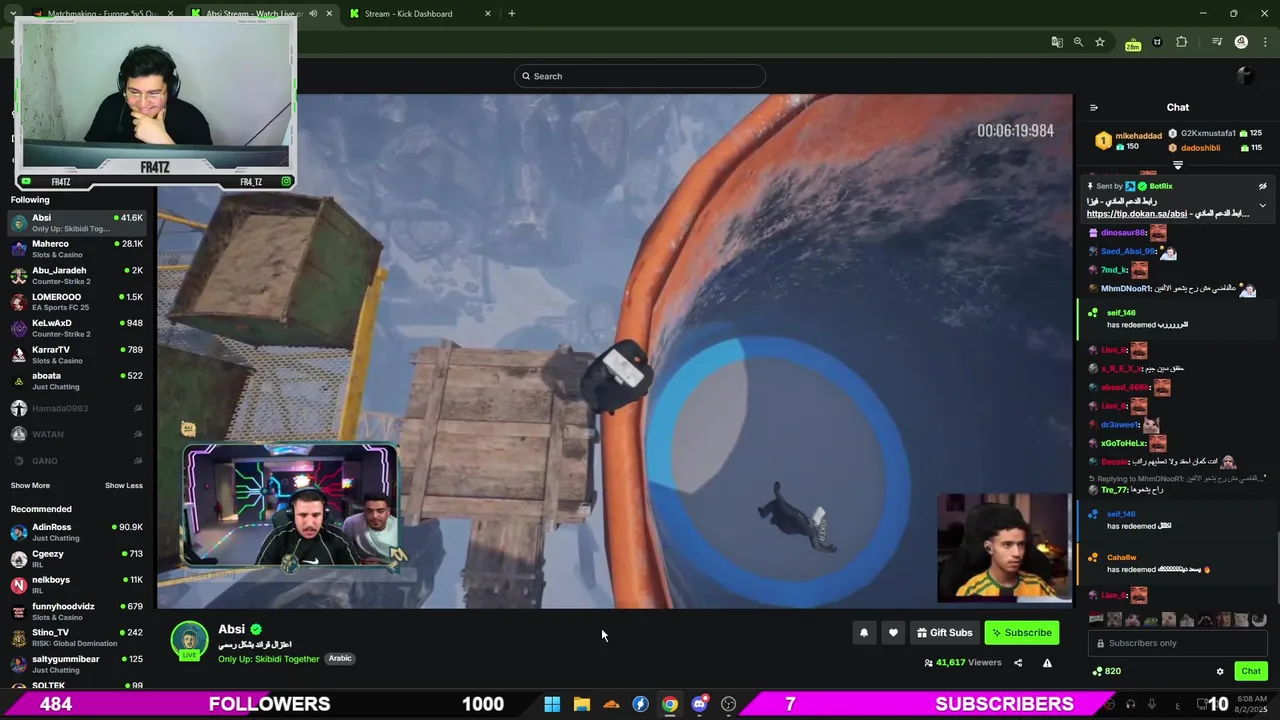Open a new browser tab
The image size is (1280, 720).
coord(511,14)
